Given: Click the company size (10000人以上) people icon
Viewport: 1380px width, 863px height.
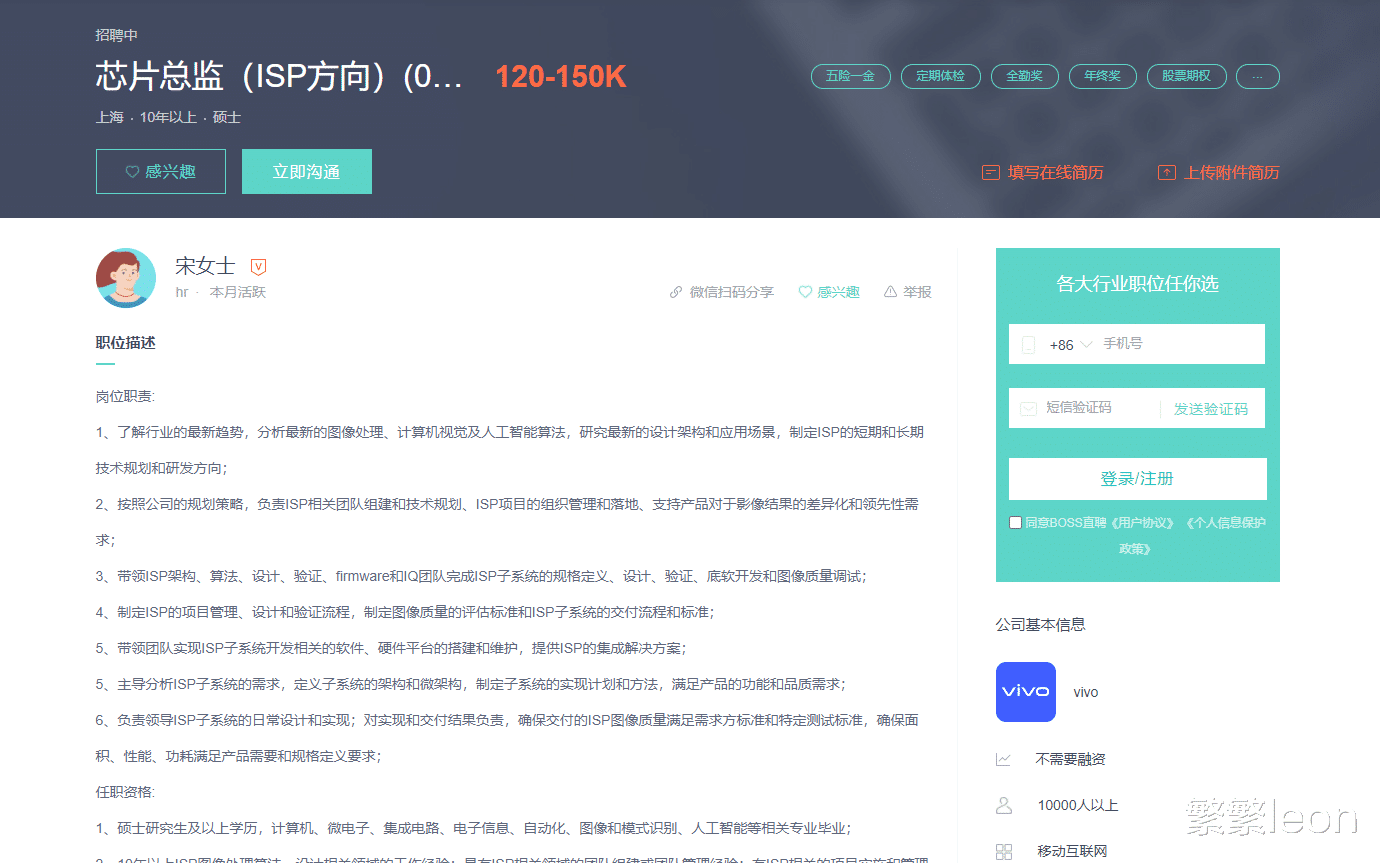Looking at the screenshot, I should [1004, 804].
